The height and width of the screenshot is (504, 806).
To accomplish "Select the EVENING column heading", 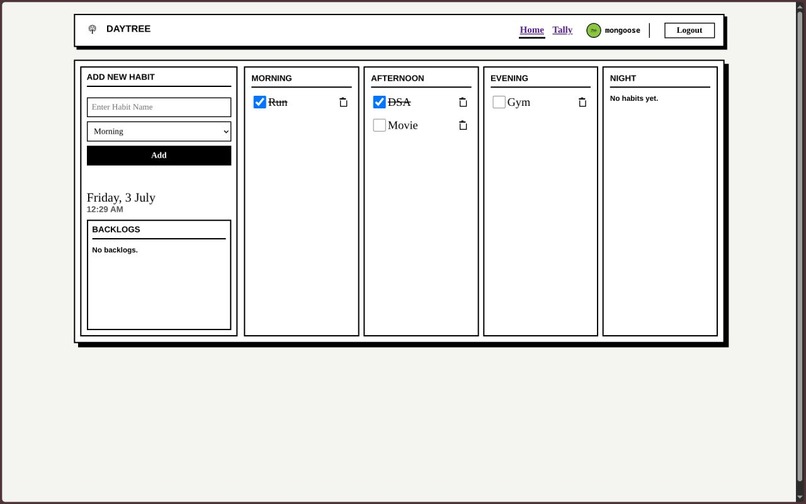I will point(509,78).
